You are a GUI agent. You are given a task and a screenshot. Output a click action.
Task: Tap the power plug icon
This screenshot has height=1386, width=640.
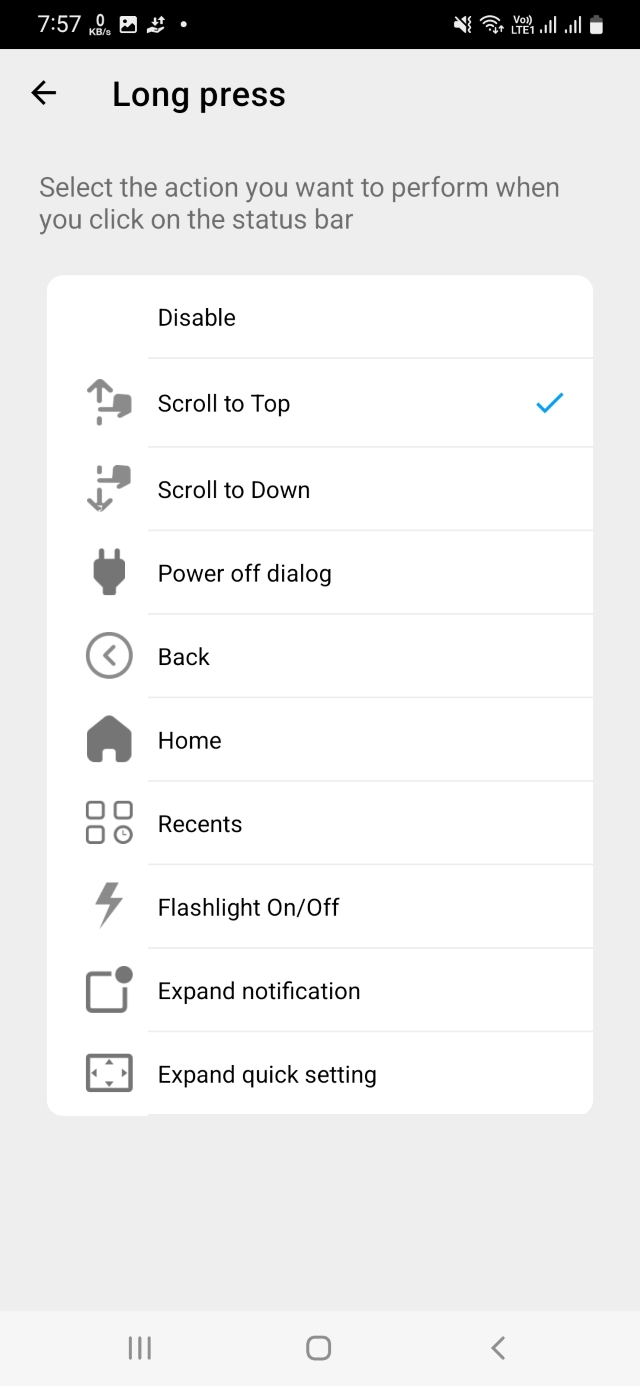pos(109,573)
